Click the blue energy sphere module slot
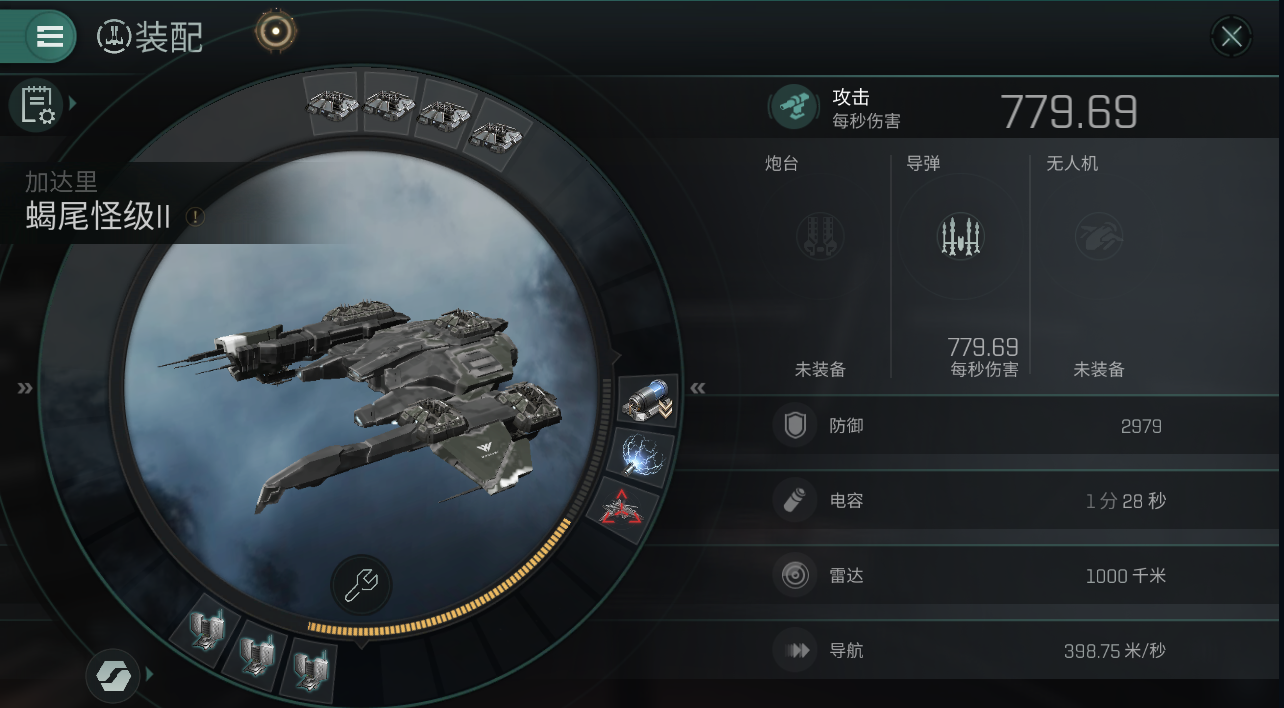Screen dimensions: 1284x708 click(x=640, y=455)
